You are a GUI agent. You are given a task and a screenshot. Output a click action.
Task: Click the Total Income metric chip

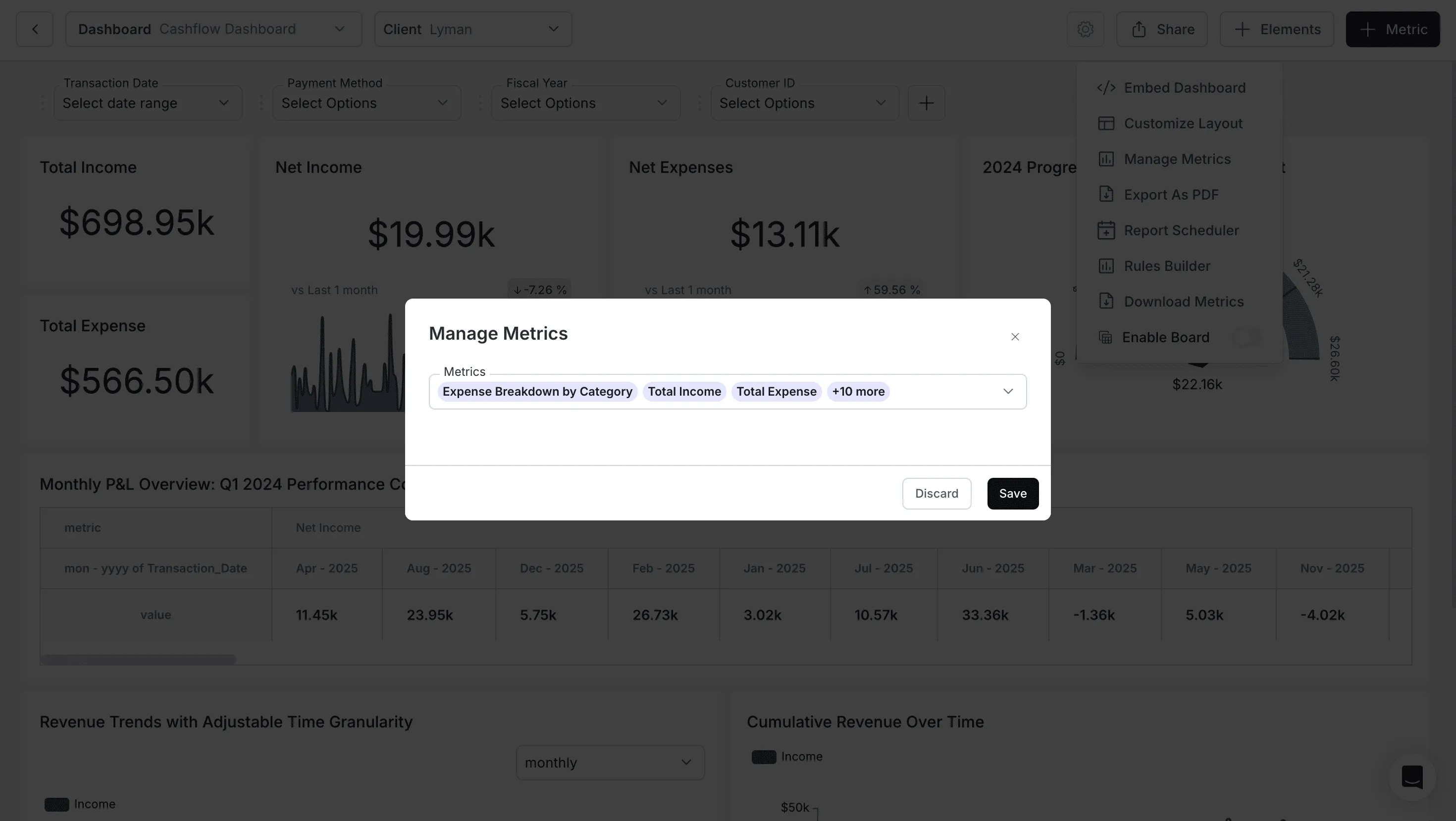pos(684,392)
